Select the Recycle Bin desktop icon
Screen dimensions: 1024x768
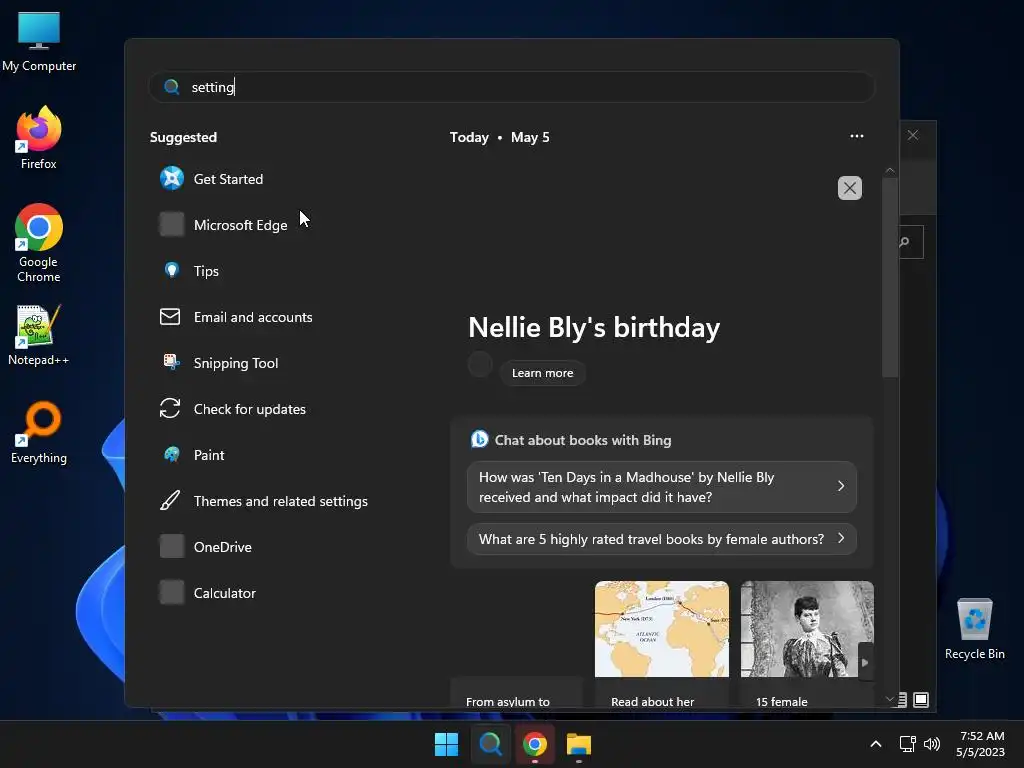pos(974,629)
